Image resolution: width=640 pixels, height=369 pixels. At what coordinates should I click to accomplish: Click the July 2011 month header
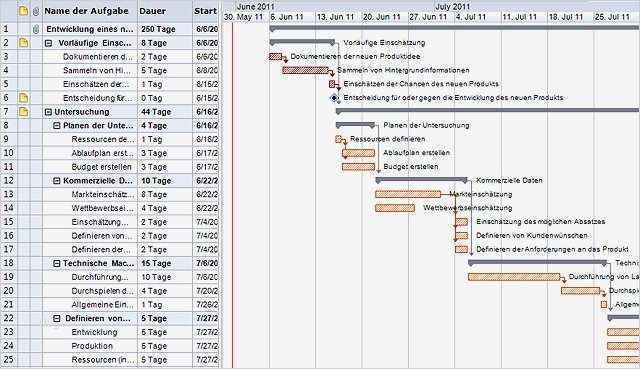tap(452, 7)
